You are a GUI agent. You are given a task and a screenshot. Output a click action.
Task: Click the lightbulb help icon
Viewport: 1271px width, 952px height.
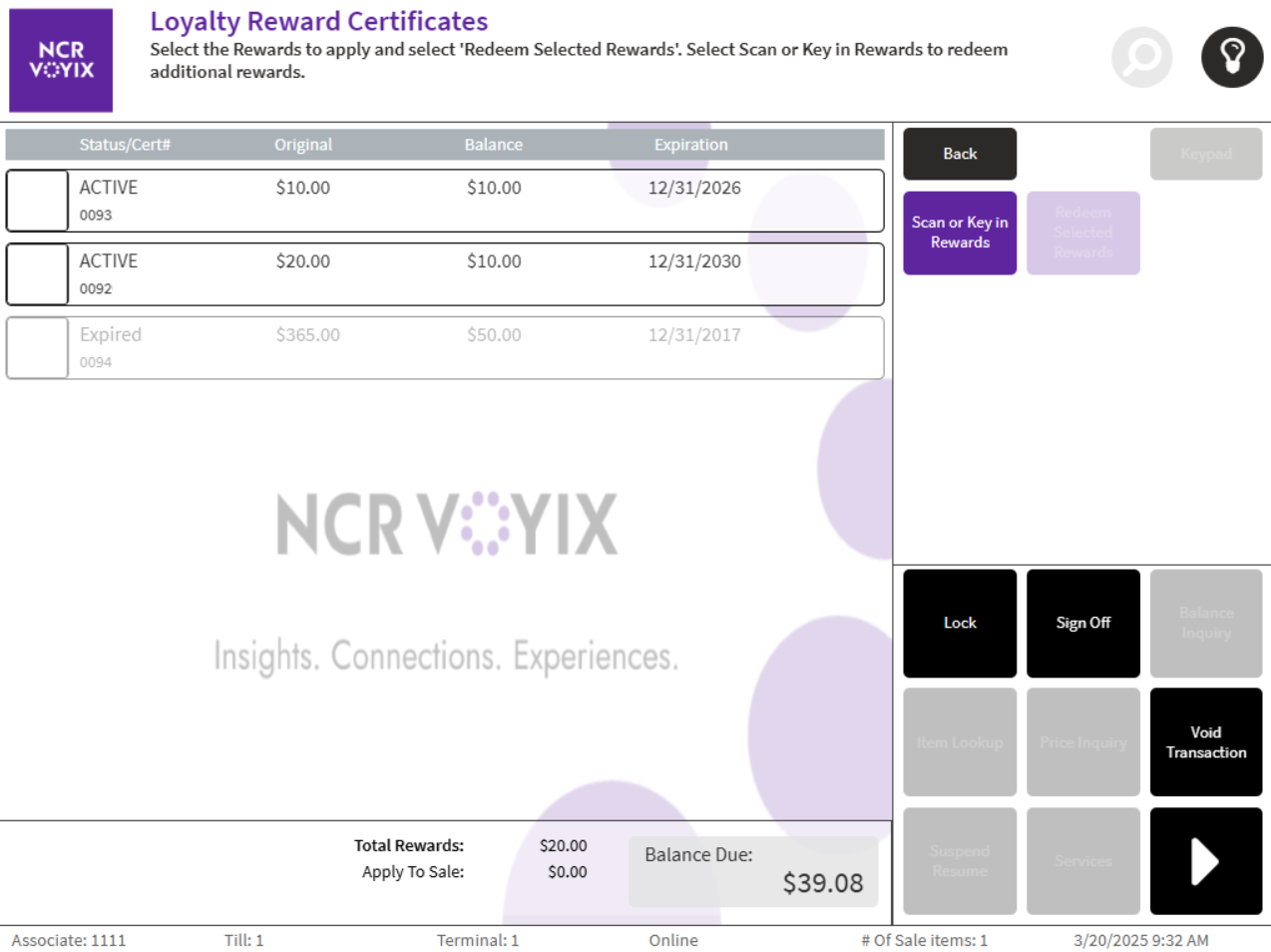tap(1231, 58)
